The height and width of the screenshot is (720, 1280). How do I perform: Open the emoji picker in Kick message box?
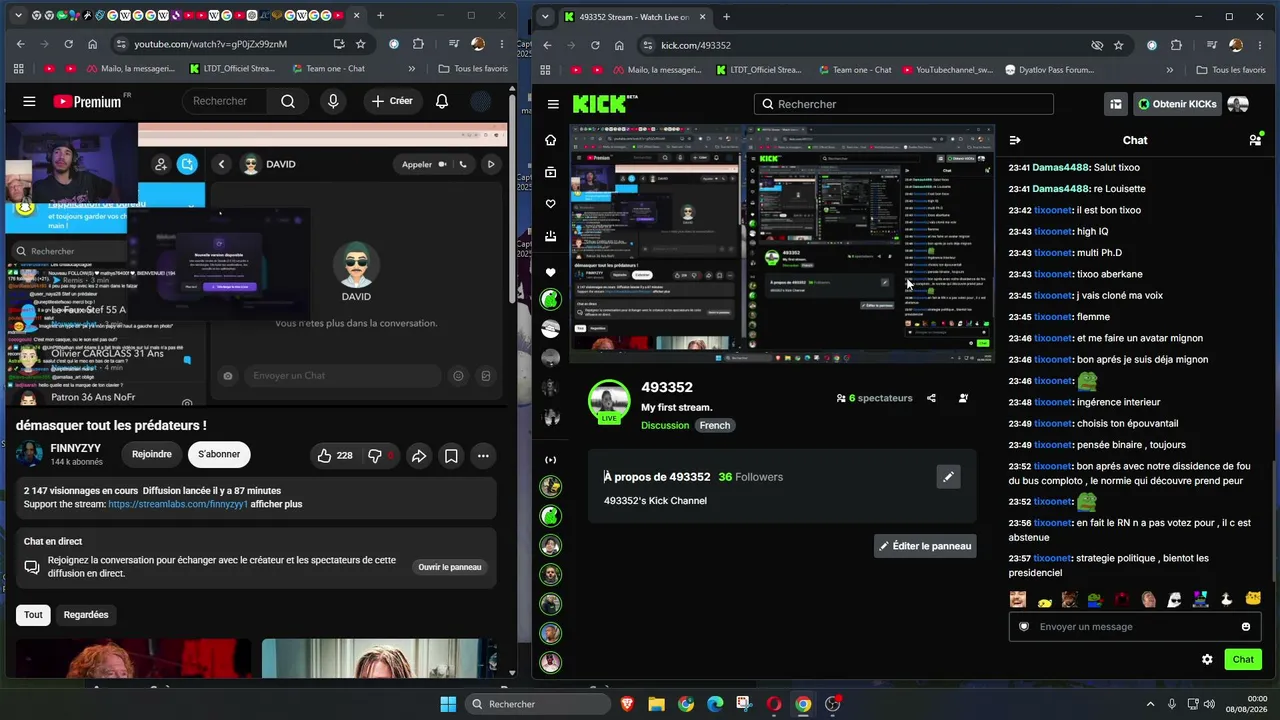pos(1246,627)
